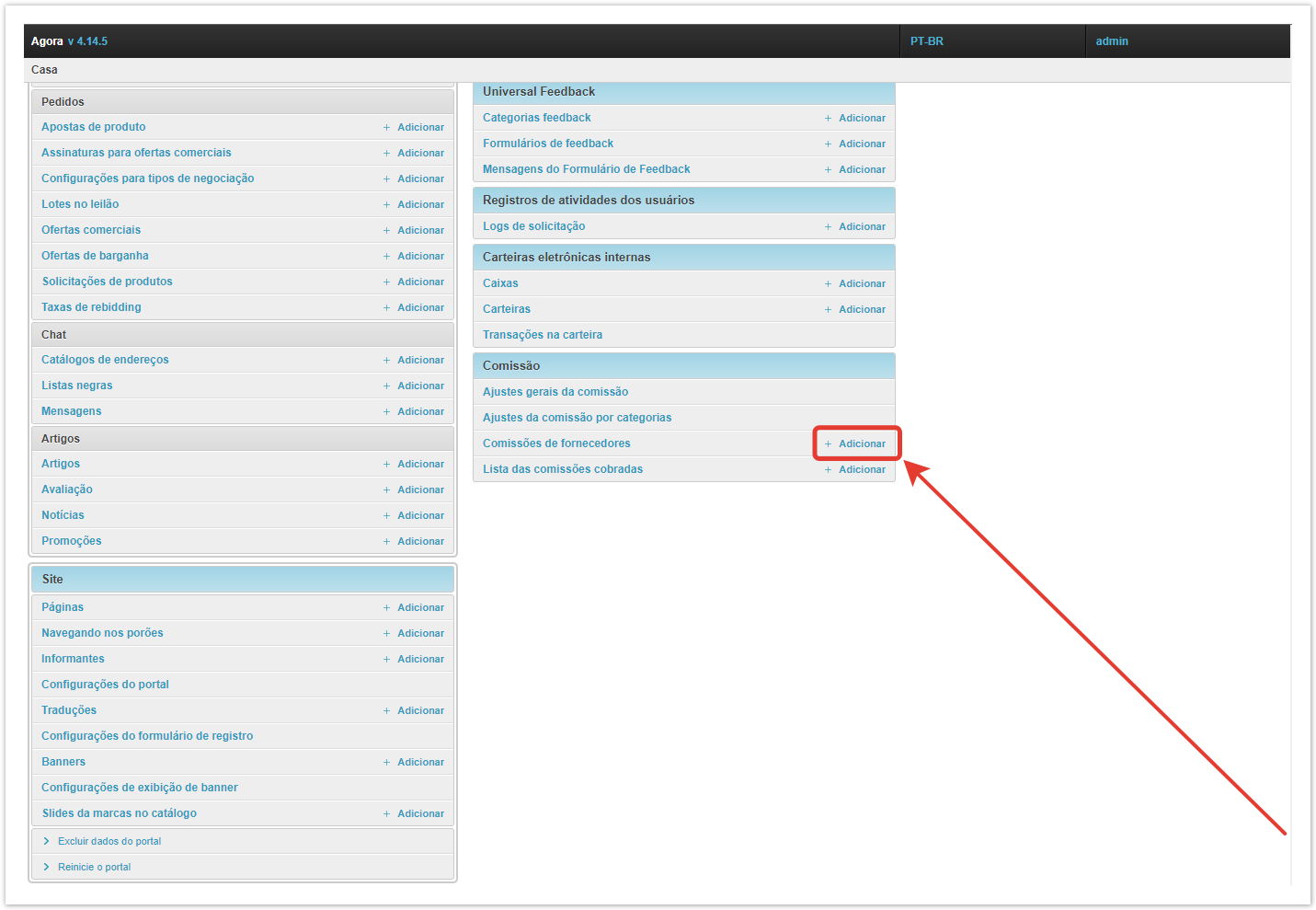Open Ajustes gerais da comissão
The height and width of the screenshot is (910, 1316).
coord(555,392)
